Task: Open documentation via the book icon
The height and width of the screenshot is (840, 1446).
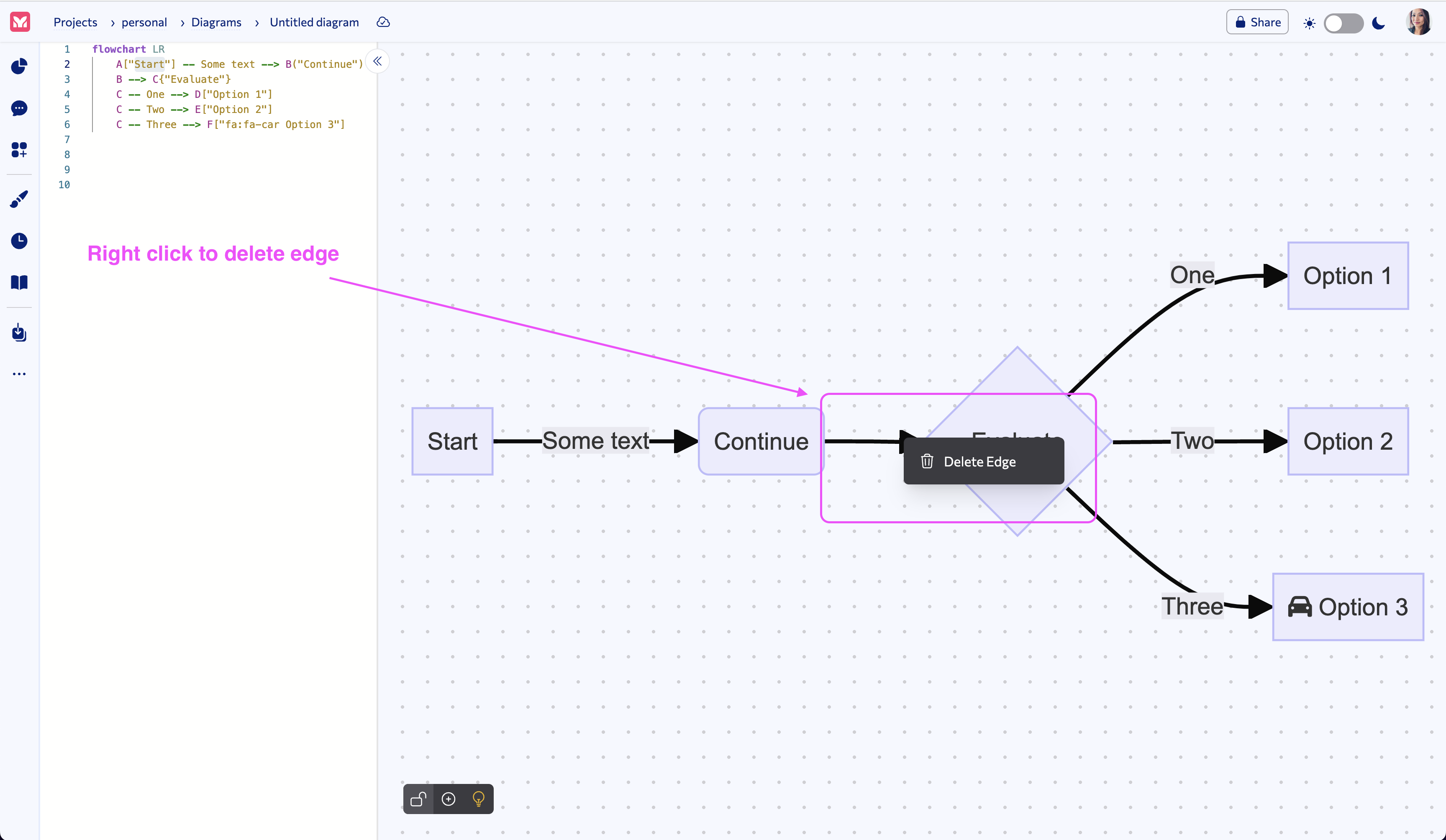Action: point(19,282)
